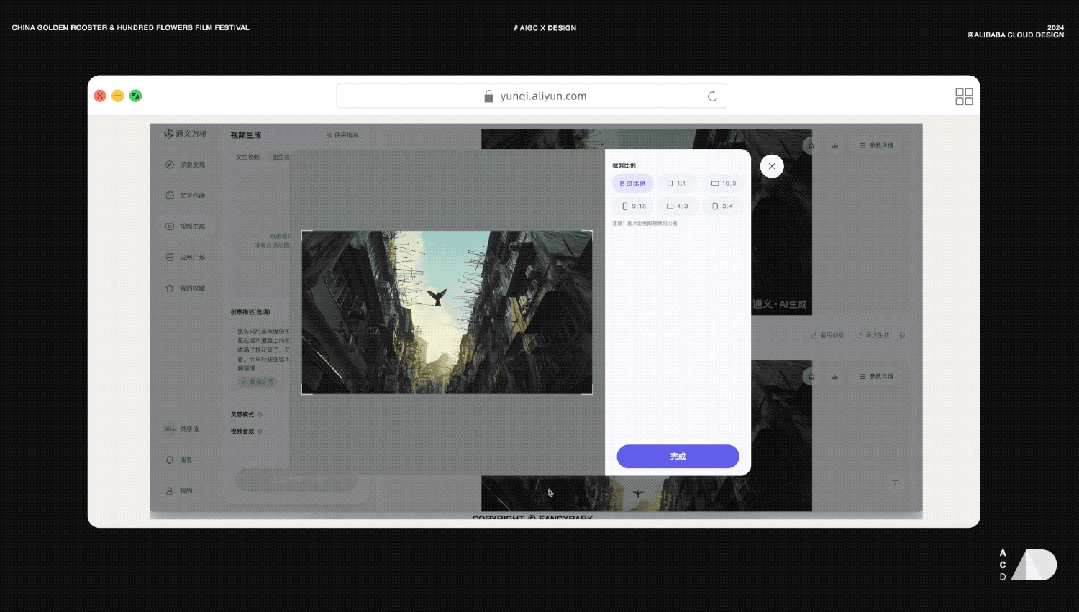Select the original ratio crop option

point(632,183)
